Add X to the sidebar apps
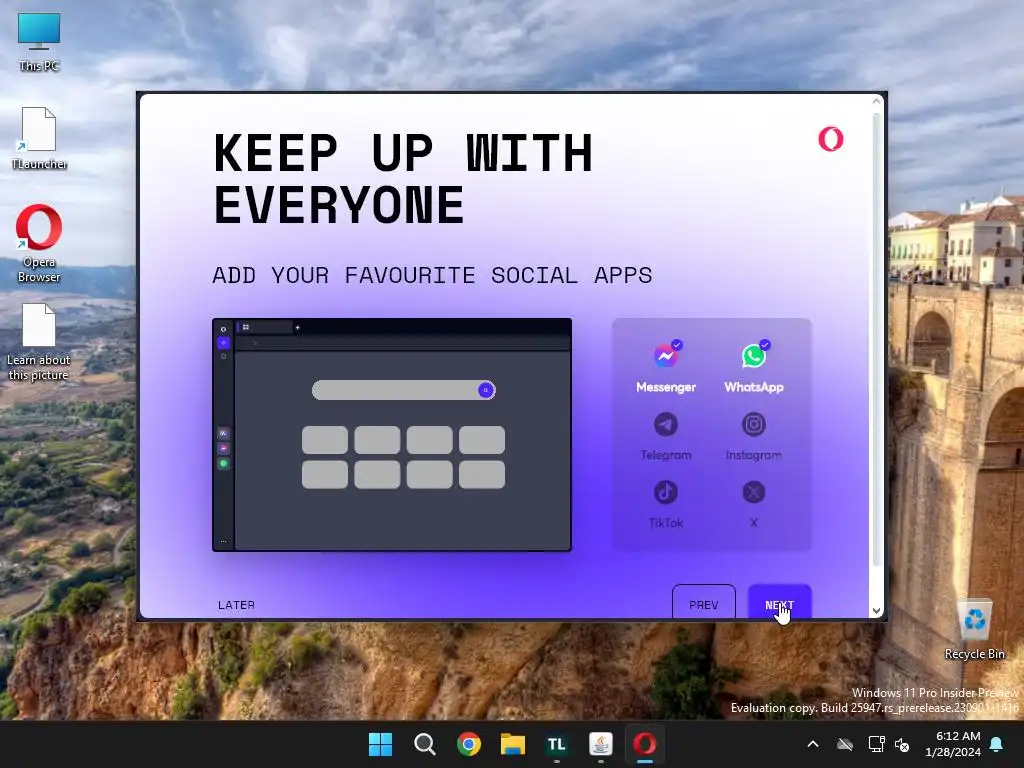Image resolution: width=1024 pixels, height=768 pixels. [x=754, y=492]
